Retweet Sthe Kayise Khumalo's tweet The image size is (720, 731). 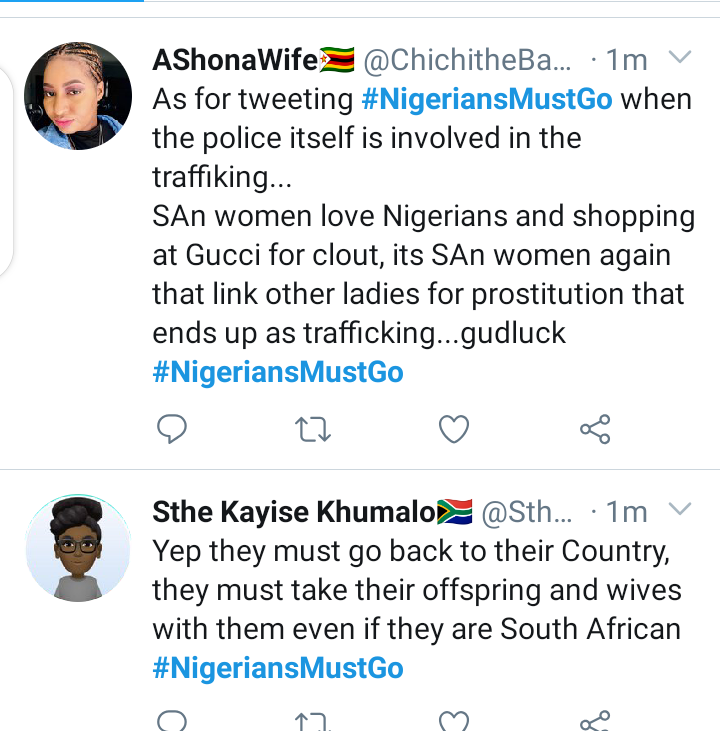pos(313,721)
